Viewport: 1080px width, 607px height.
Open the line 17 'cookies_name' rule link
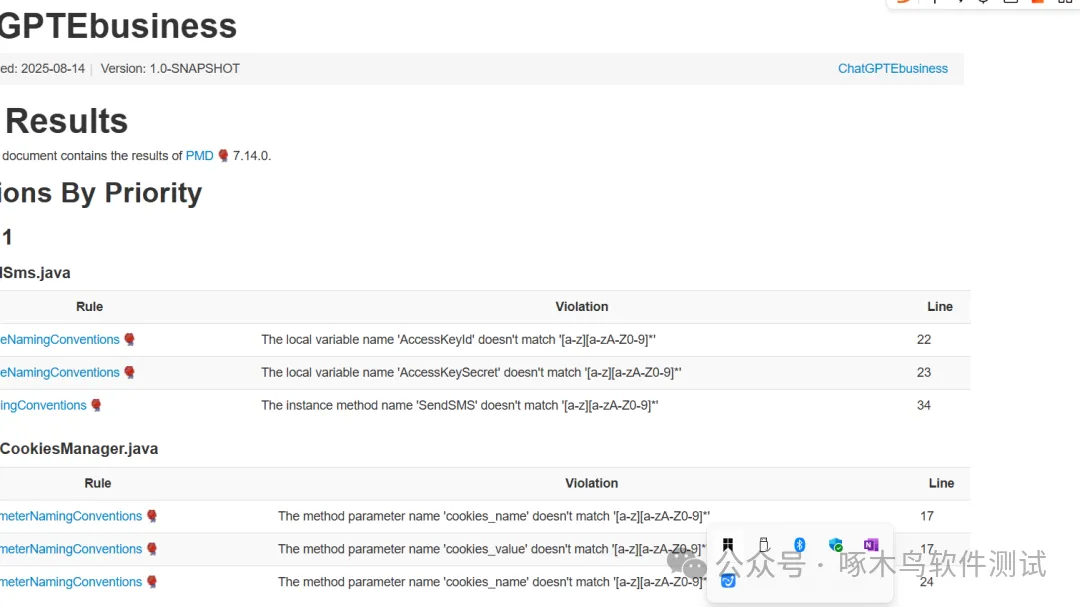(x=71, y=516)
